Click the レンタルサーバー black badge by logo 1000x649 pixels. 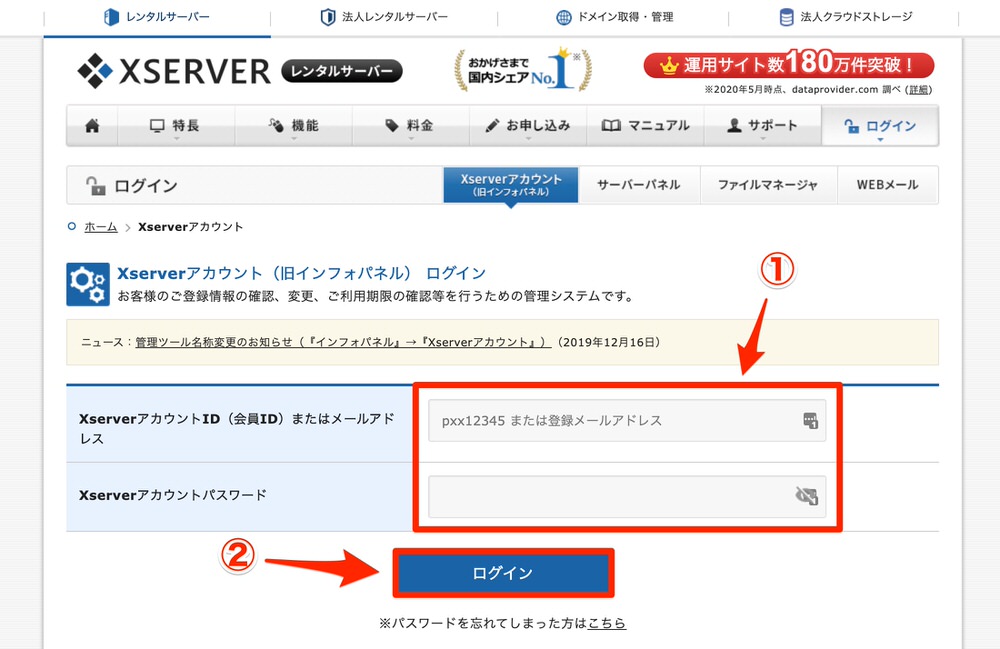tap(342, 71)
